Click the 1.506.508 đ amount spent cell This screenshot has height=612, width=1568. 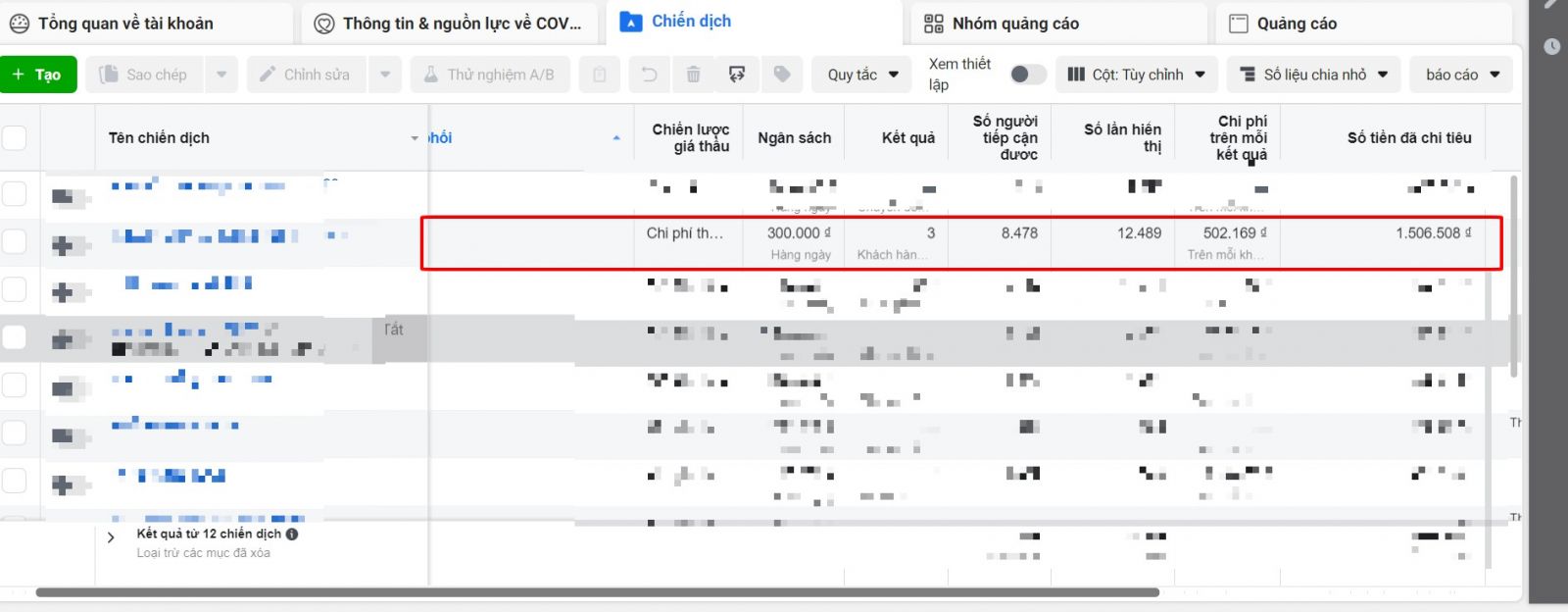(1434, 233)
